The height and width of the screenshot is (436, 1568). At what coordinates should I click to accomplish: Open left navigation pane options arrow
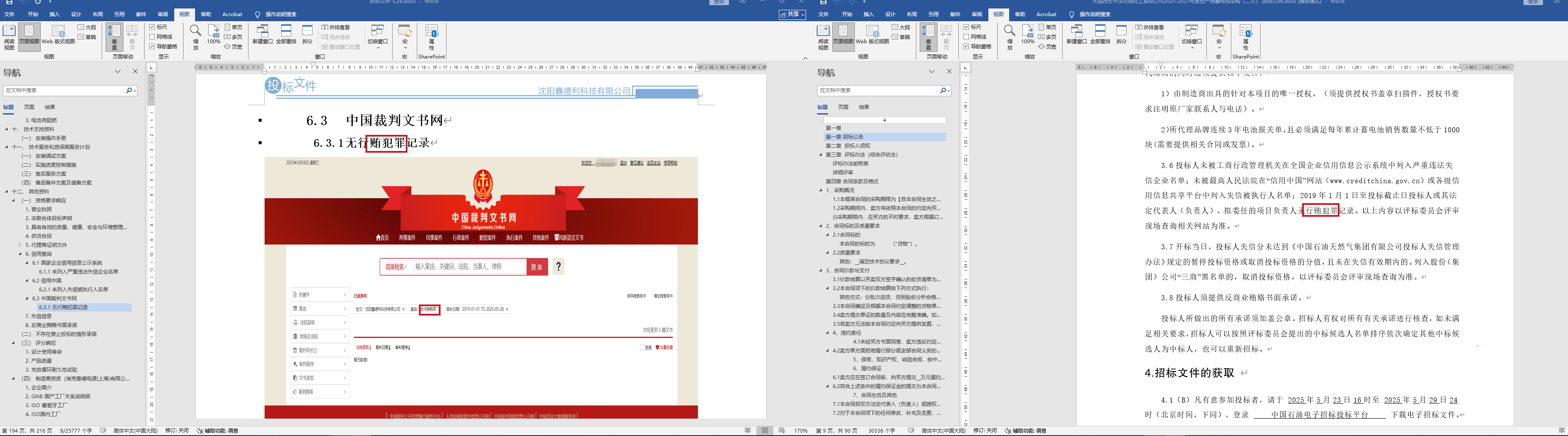117,72
